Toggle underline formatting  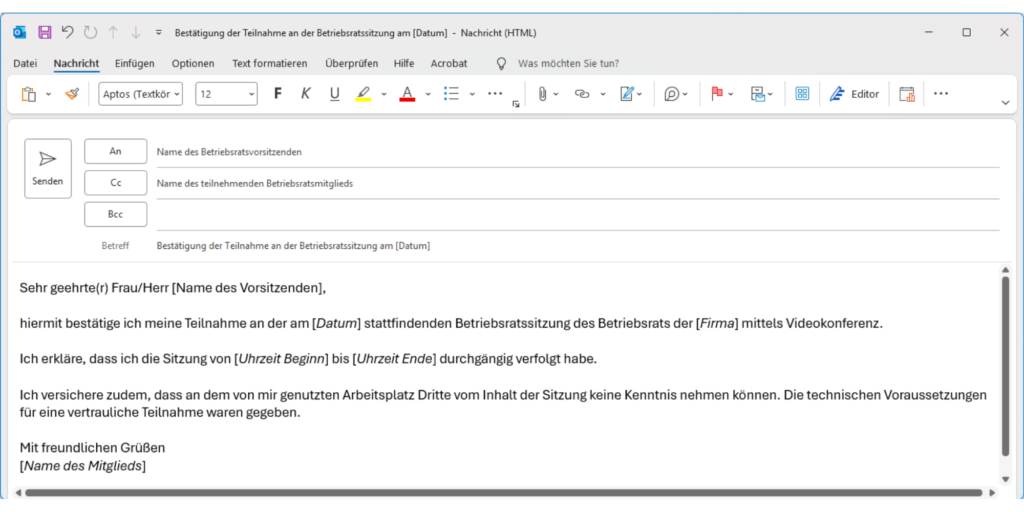[x=334, y=94]
